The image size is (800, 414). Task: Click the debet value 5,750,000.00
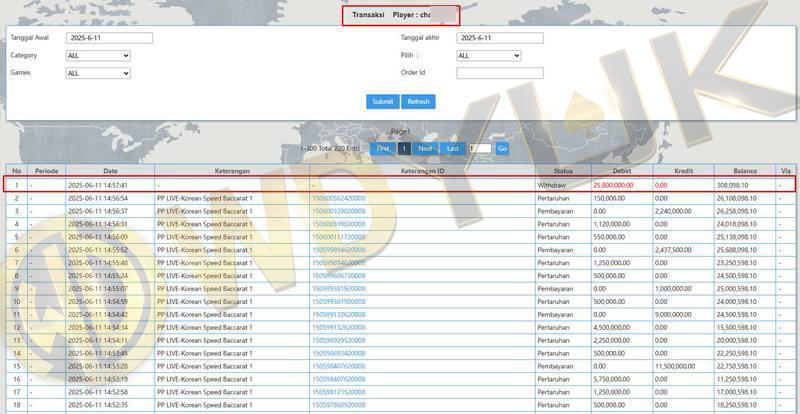pos(612,379)
